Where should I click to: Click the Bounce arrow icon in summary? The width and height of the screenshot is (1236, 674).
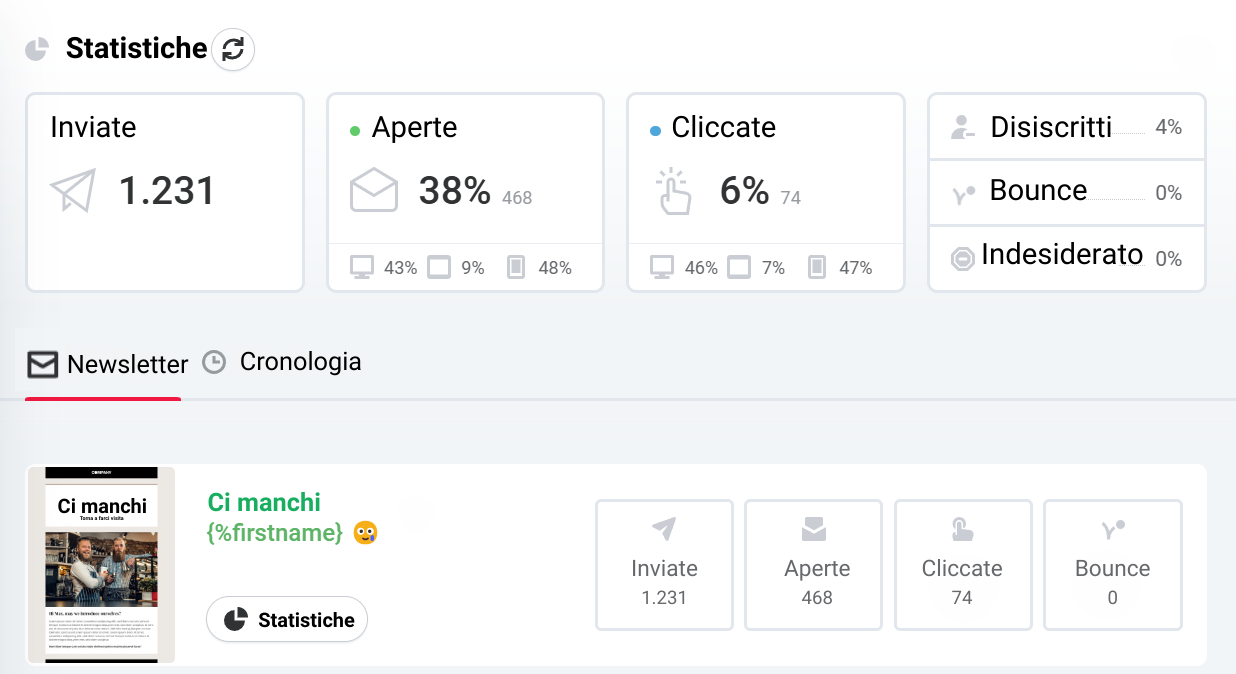click(963, 193)
